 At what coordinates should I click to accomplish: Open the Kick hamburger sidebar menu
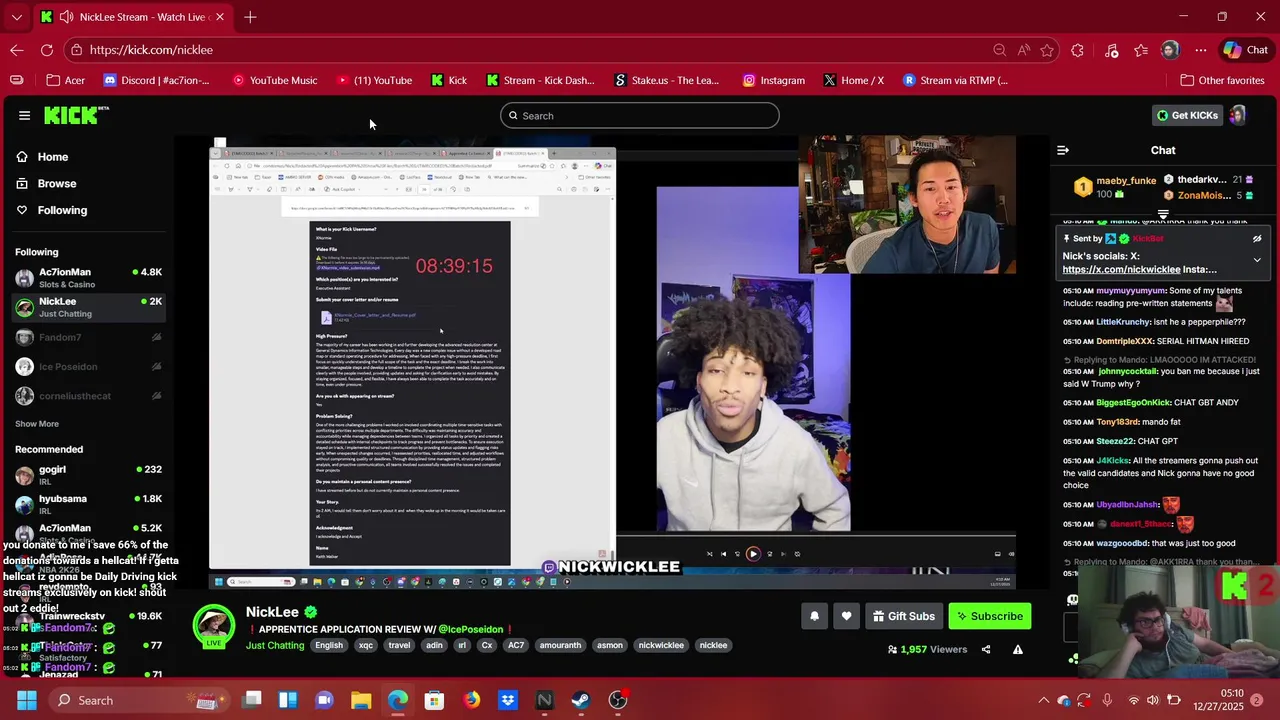click(24, 115)
